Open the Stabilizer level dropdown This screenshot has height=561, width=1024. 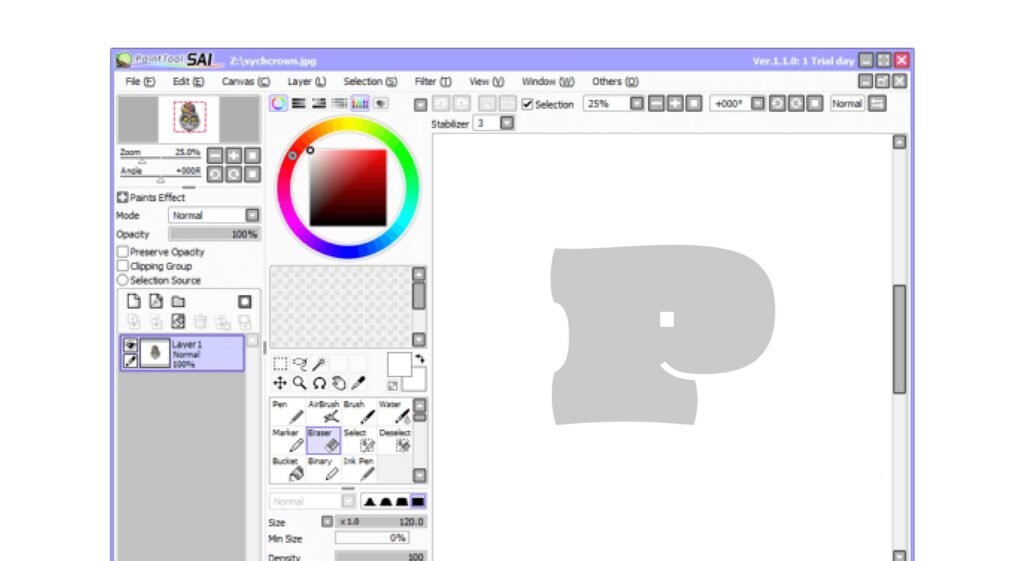coord(507,123)
